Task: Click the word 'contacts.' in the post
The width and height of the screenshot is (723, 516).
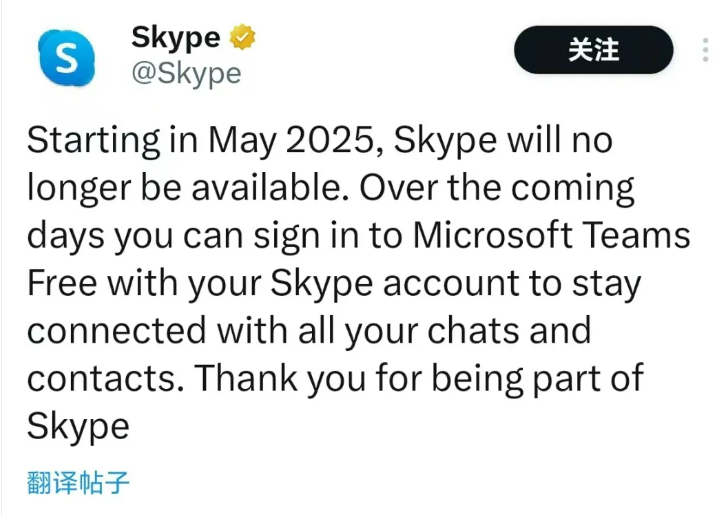Action: coord(106,379)
